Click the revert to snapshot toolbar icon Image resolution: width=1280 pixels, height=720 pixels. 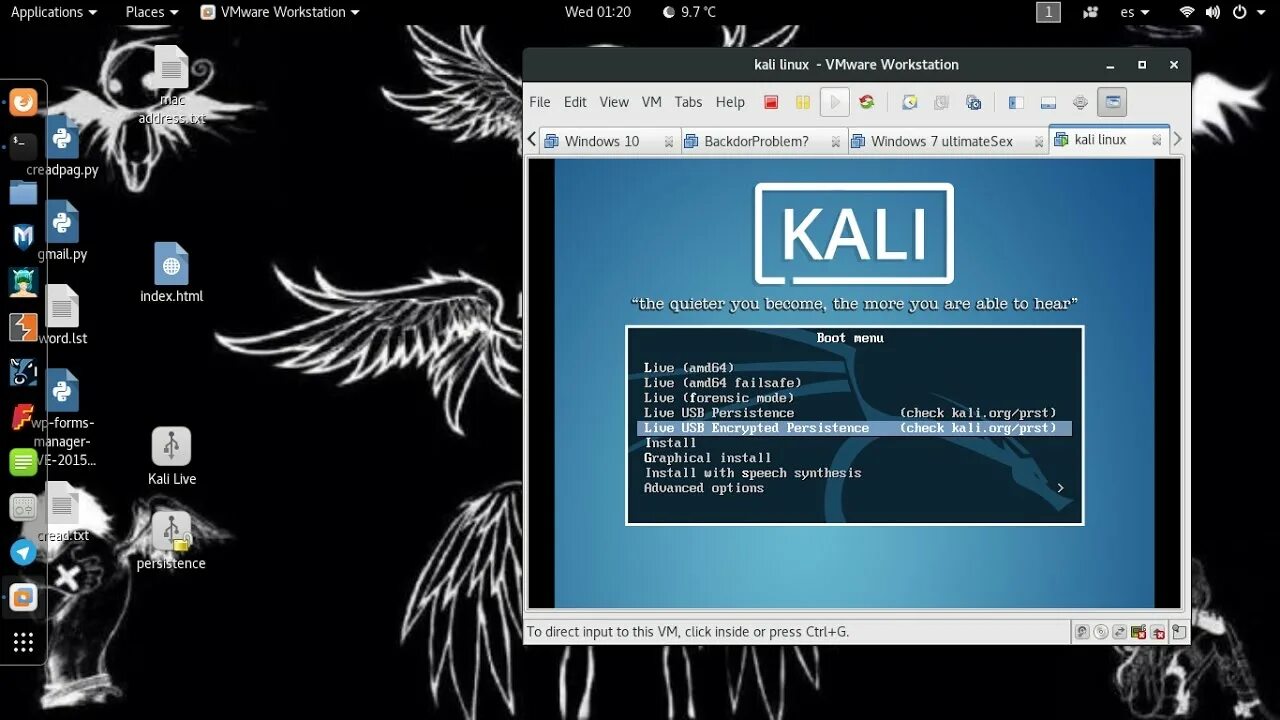click(941, 102)
